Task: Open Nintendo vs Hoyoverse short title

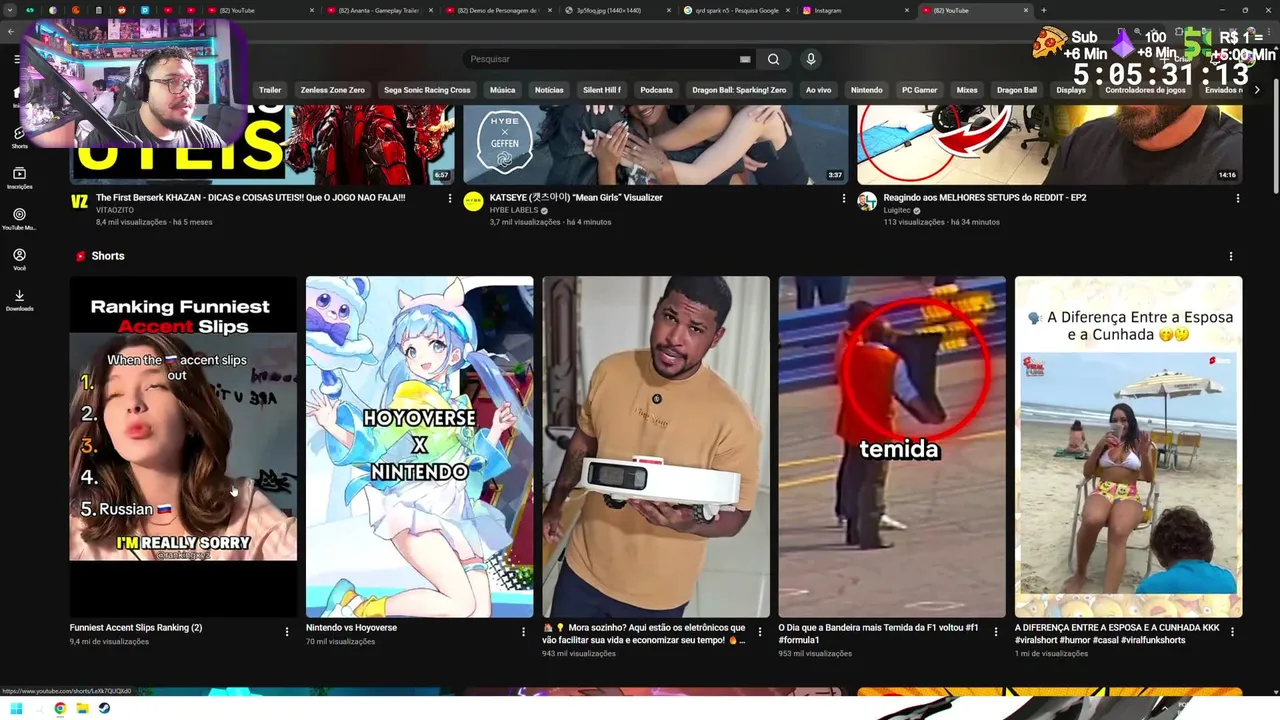Action: [x=351, y=628]
